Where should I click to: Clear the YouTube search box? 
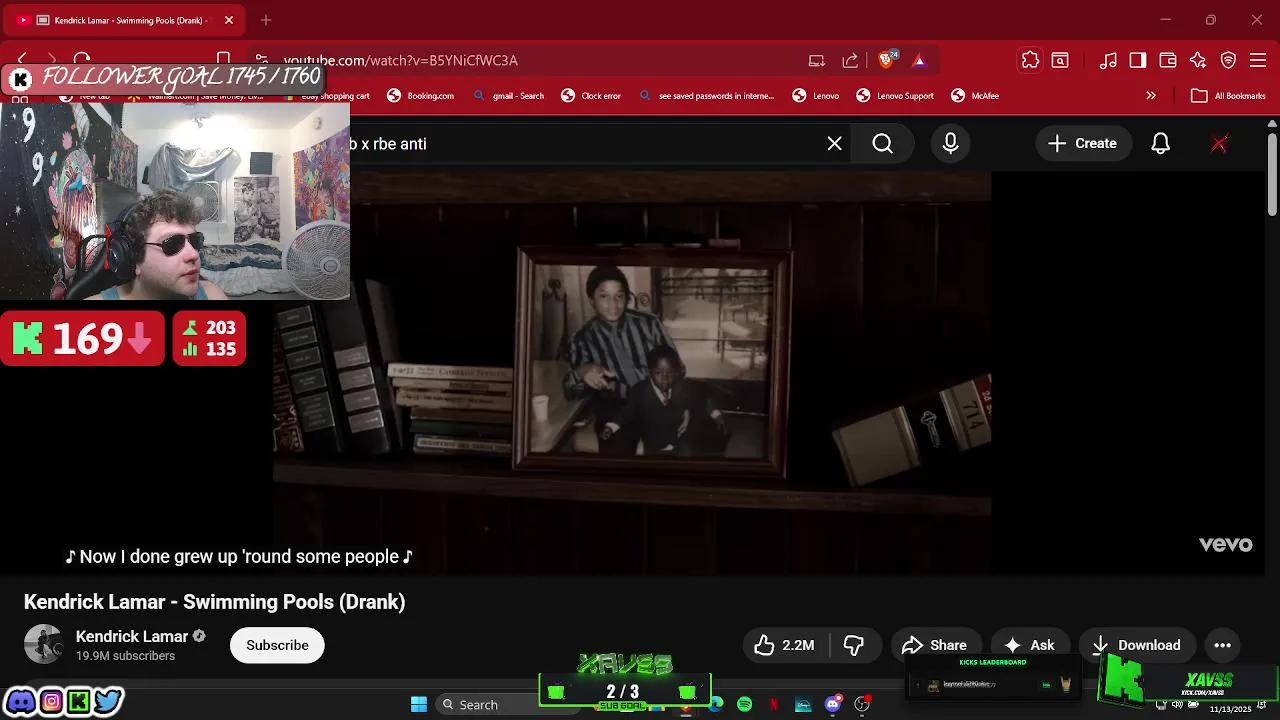coord(835,144)
